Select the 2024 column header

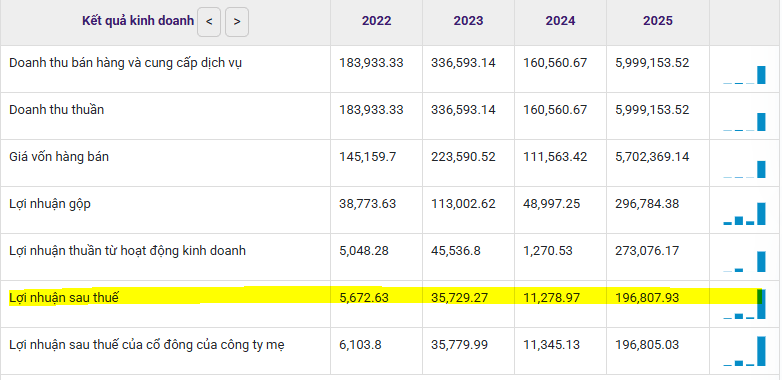point(560,21)
